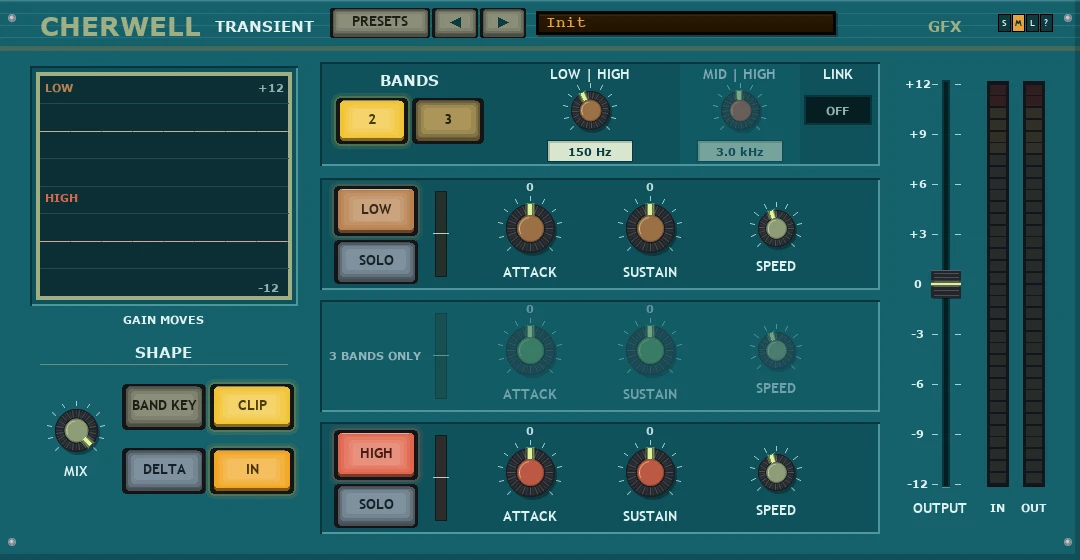Image resolution: width=1080 pixels, height=560 pixels.
Task: Open help with the question mark button
Action: click(x=1046, y=23)
